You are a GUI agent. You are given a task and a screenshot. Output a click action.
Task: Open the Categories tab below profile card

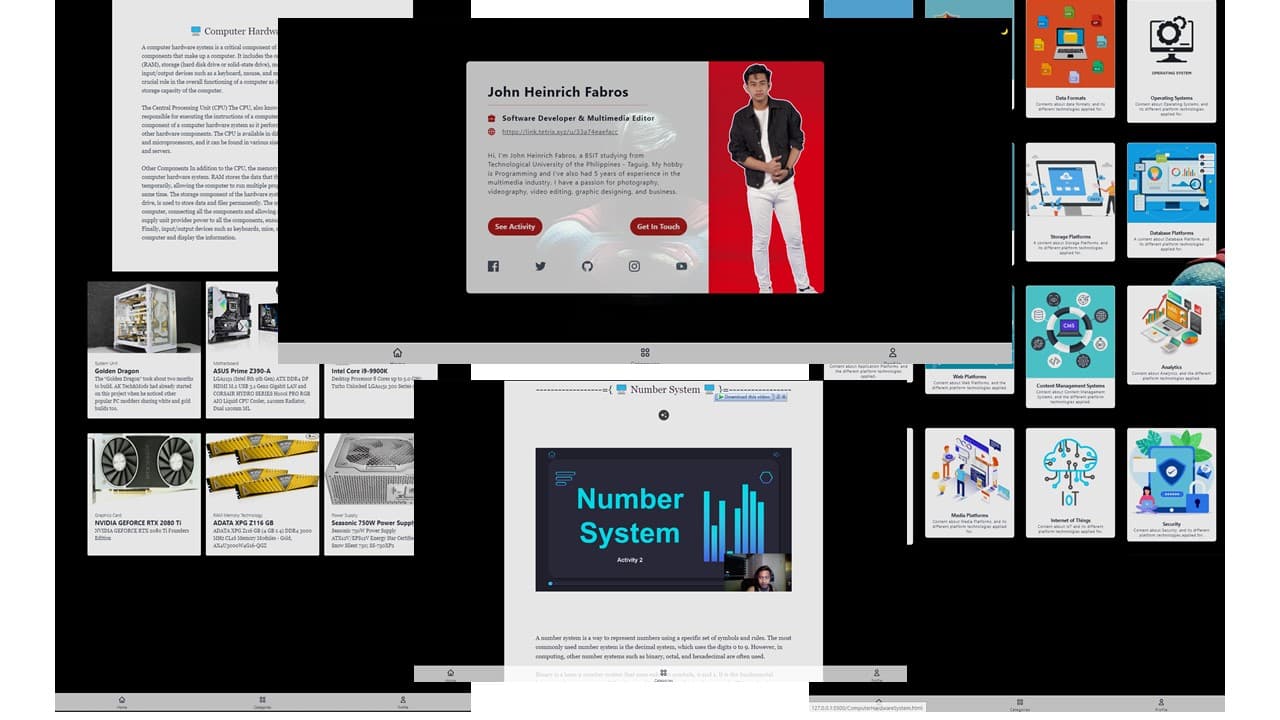click(645, 353)
